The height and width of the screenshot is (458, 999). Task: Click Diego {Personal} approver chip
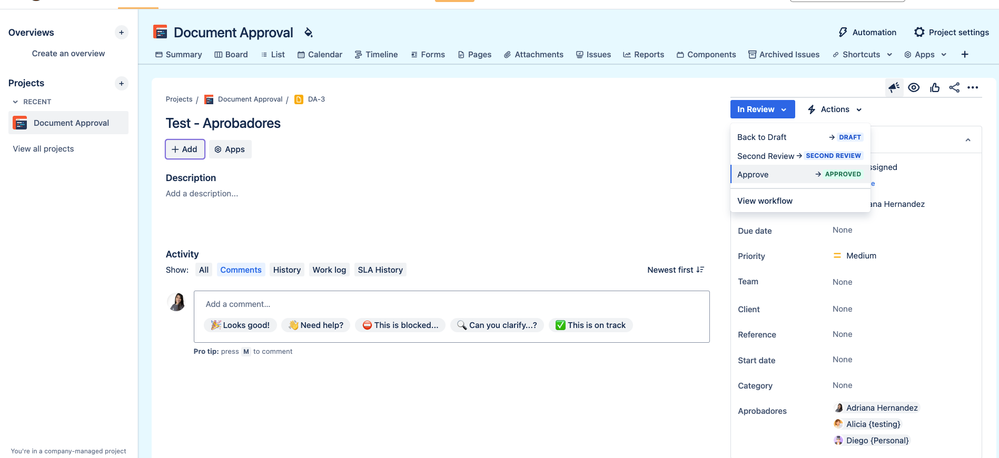871,441
